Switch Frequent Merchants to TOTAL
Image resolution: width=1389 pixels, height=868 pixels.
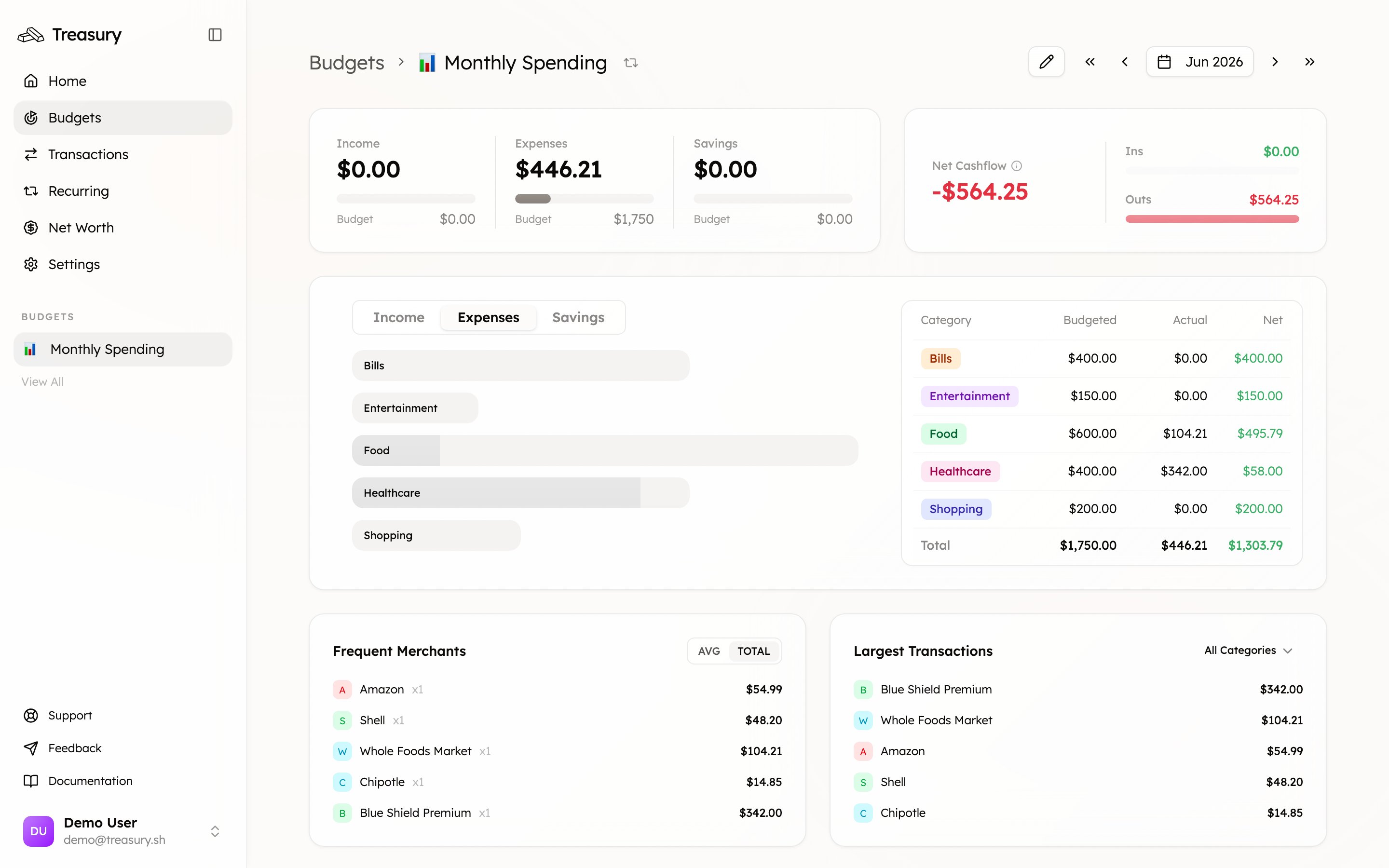[754, 651]
